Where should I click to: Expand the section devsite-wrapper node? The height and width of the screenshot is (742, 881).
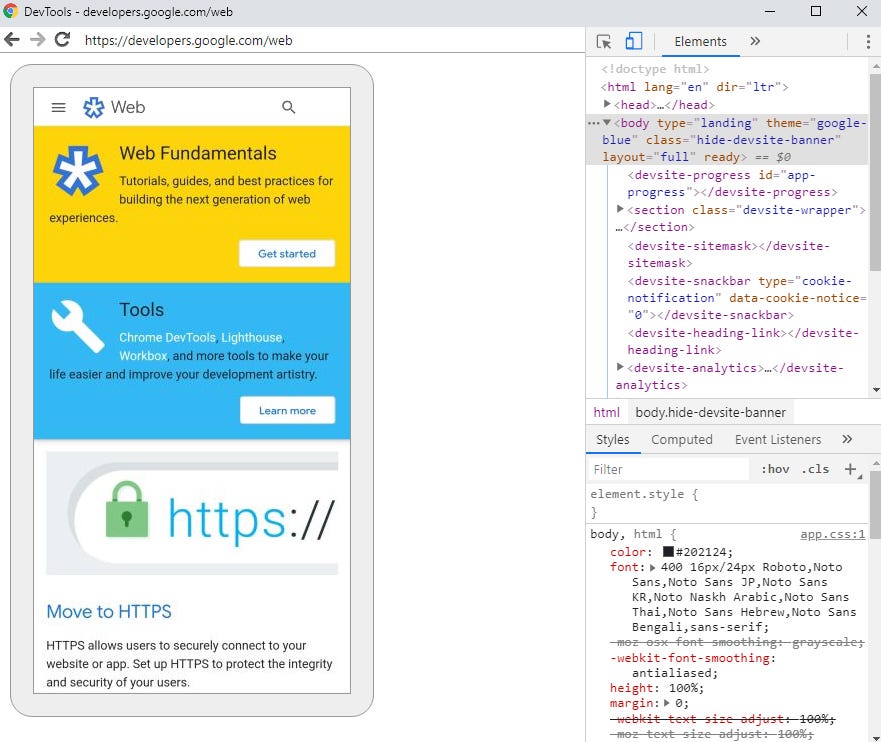click(620, 209)
